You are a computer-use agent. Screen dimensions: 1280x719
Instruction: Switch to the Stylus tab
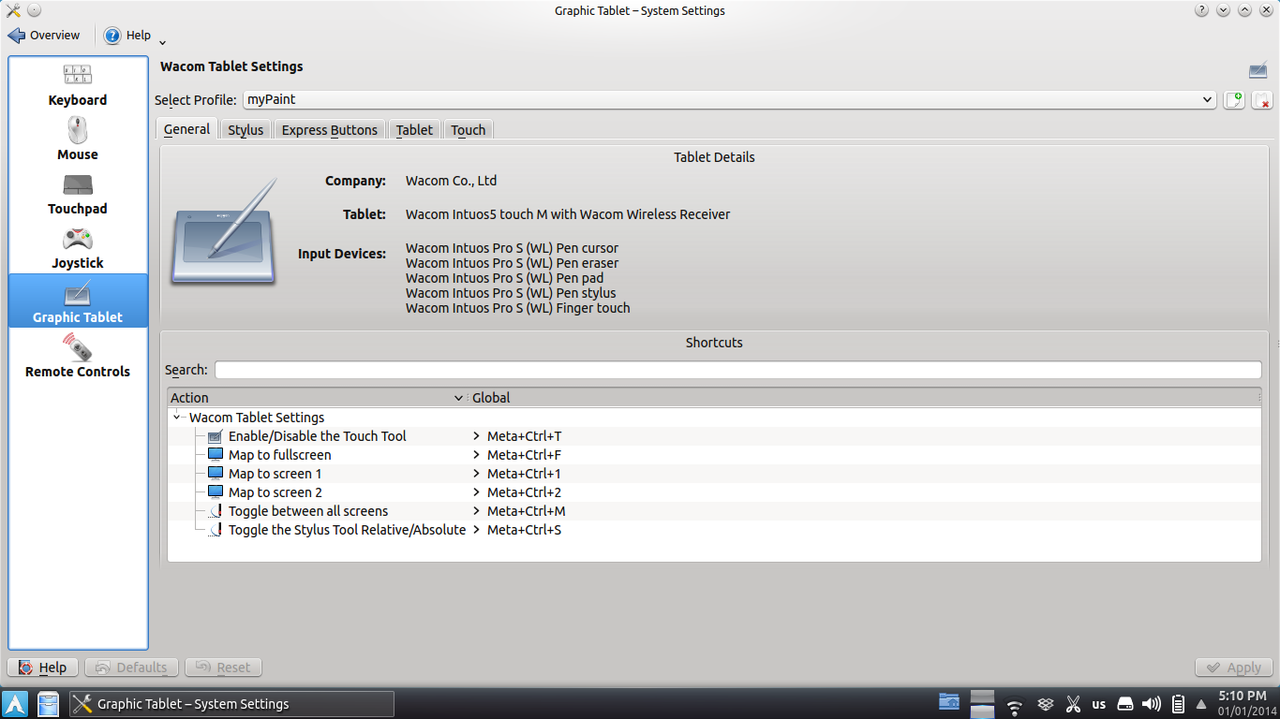pyautogui.click(x=246, y=130)
